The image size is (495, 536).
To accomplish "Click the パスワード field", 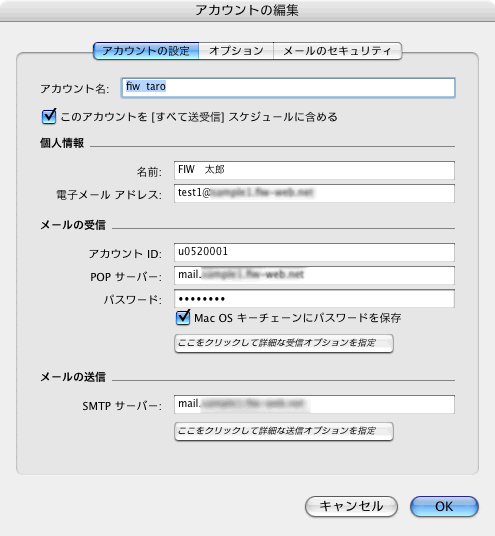I will [314, 299].
